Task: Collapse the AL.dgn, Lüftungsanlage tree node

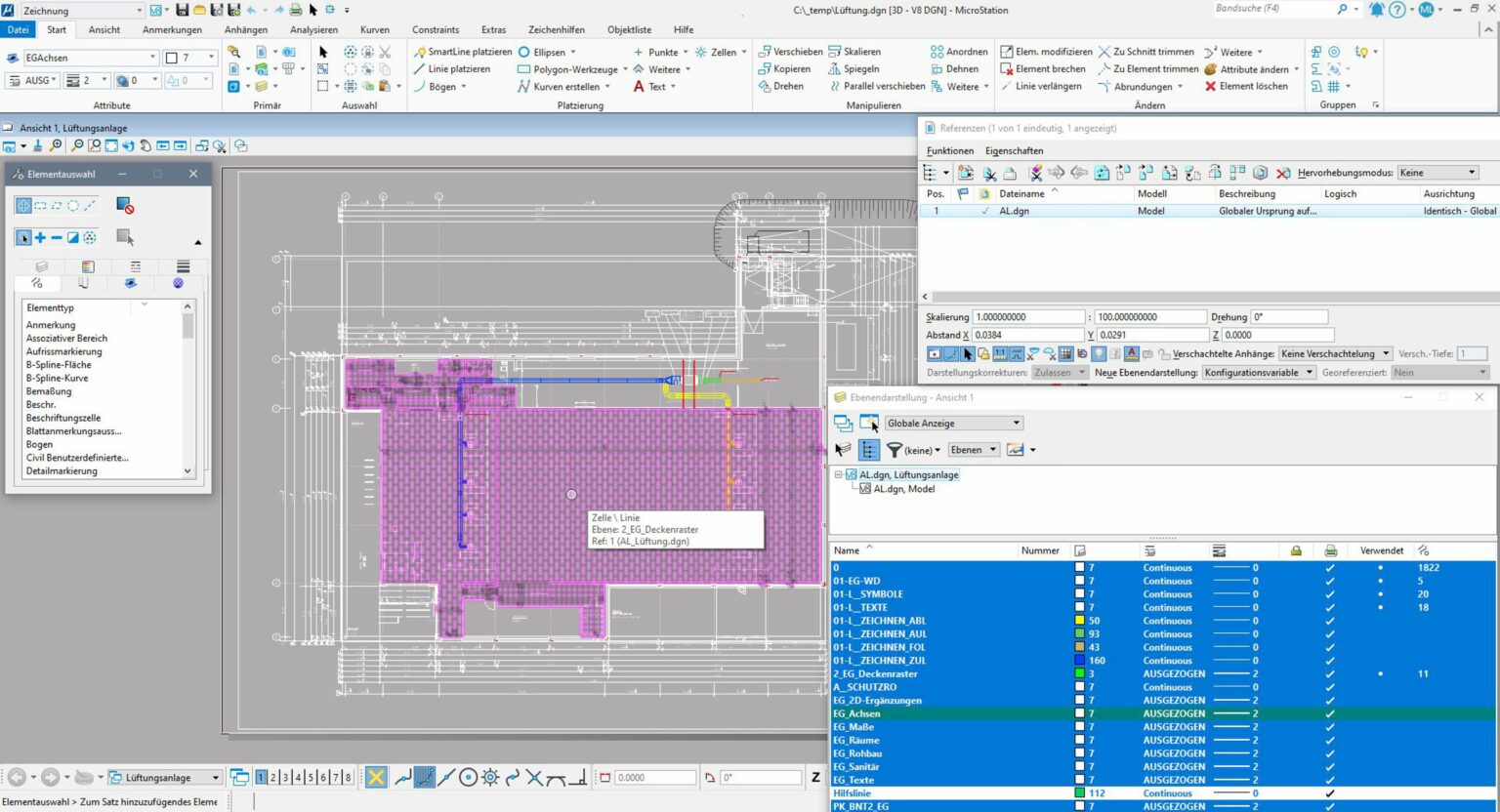Action: pos(838,474)
